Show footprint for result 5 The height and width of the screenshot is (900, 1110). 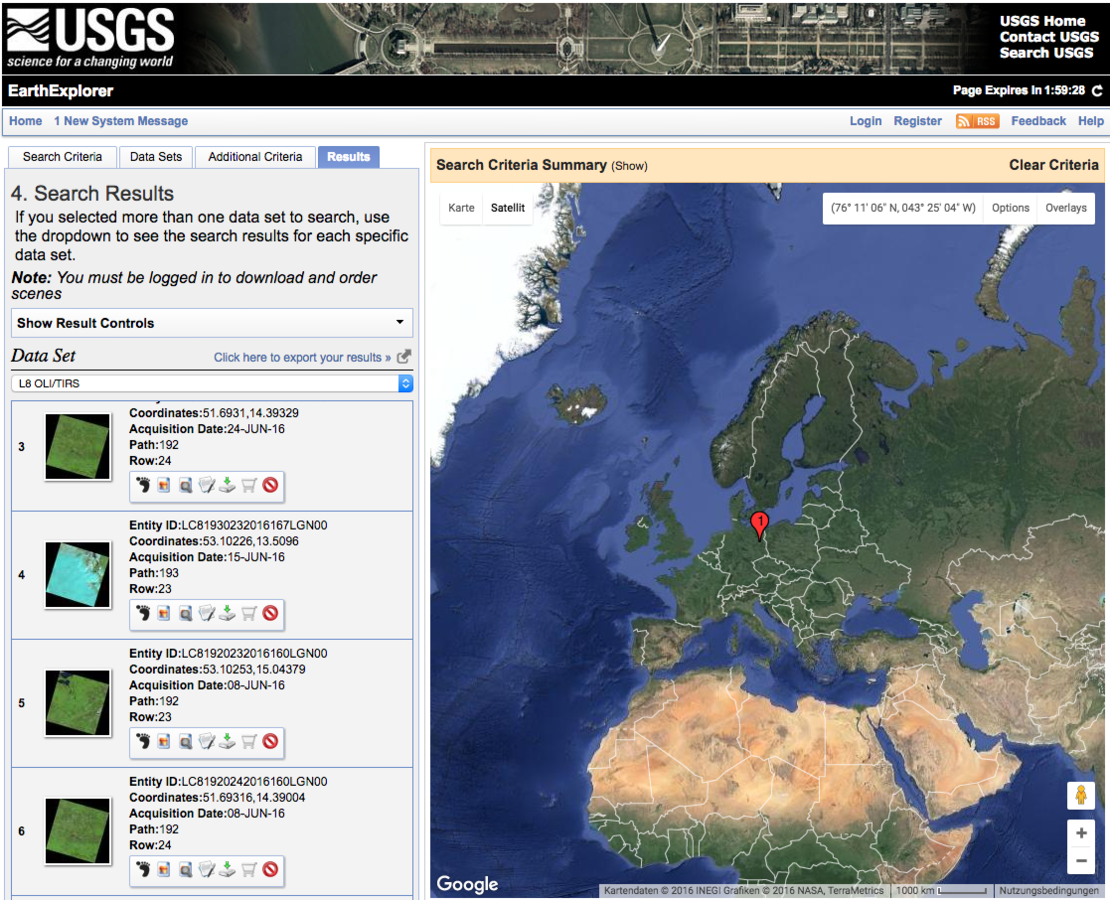click(143, 741)
